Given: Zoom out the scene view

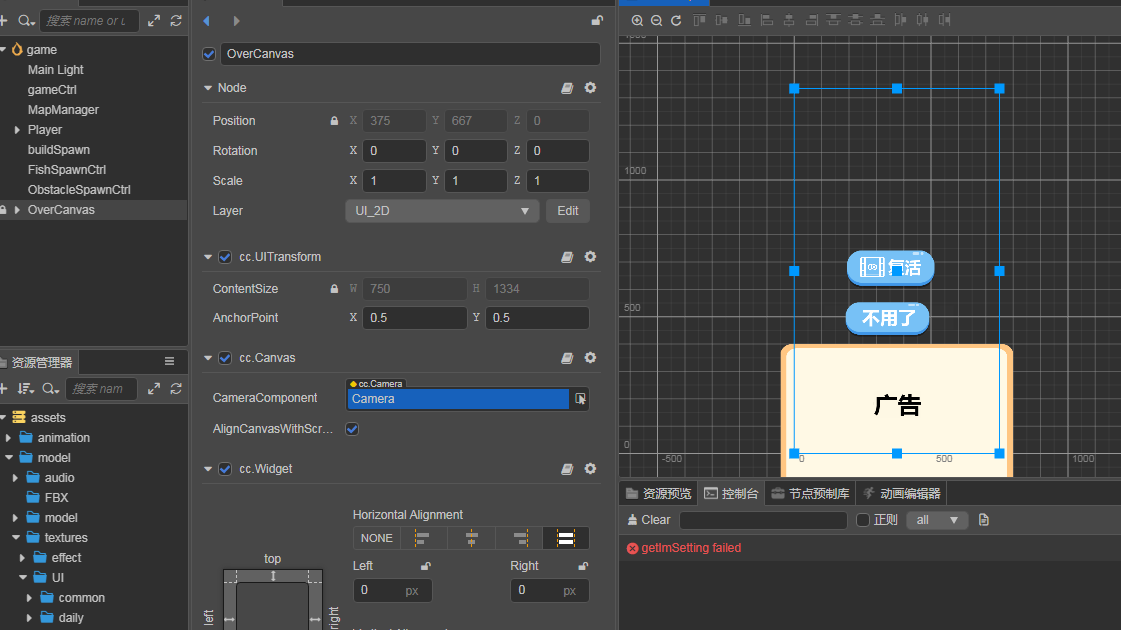Looking at the screenshot, I should [656, 20].
